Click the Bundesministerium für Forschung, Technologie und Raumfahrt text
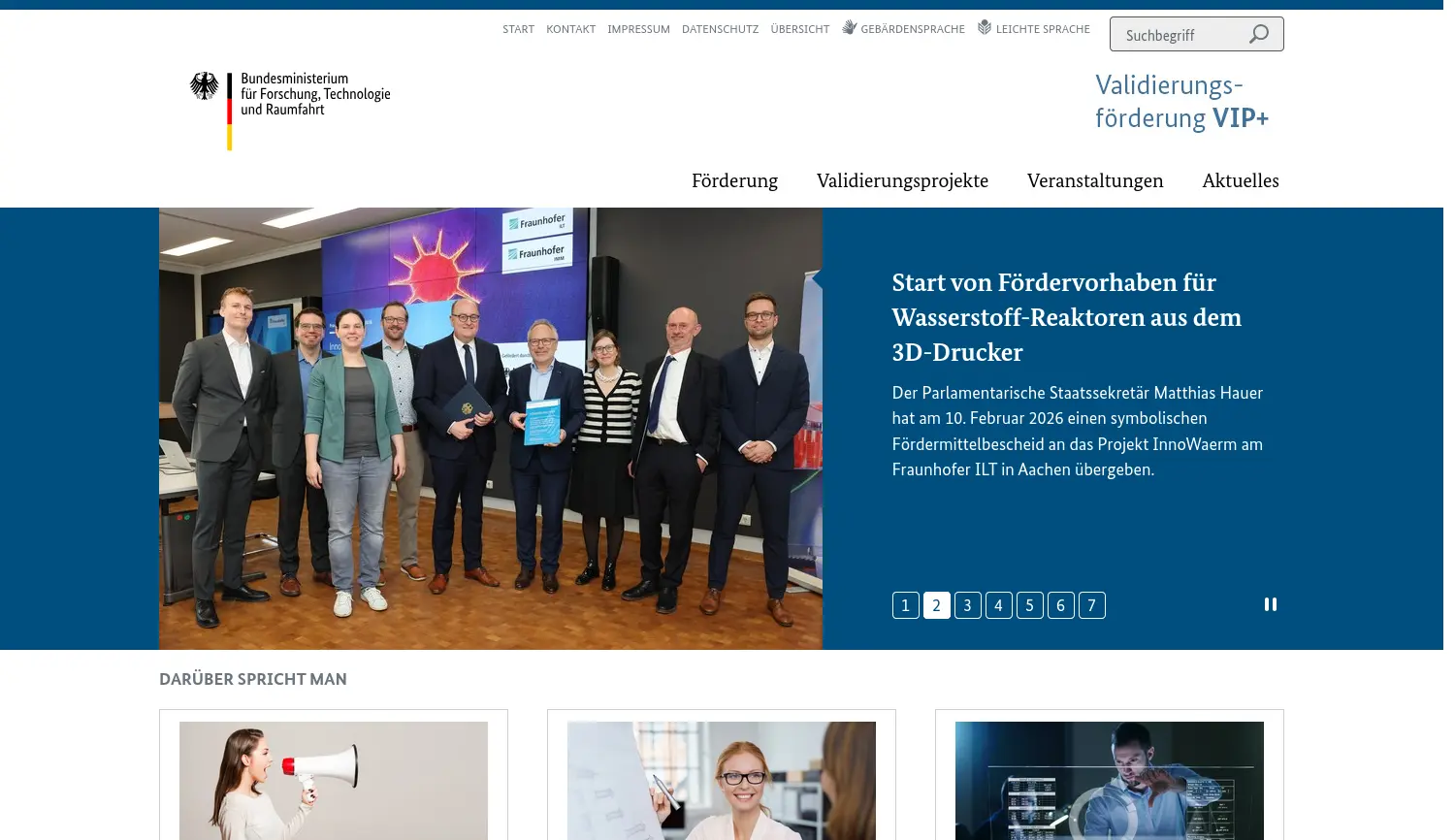This screenshot has width=1455, height=840. click(x=315, y=94)
